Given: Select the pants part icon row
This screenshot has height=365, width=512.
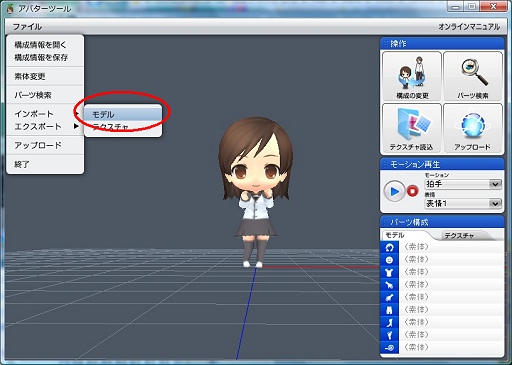Looking at the screenshot, I should tap(442, 310).
